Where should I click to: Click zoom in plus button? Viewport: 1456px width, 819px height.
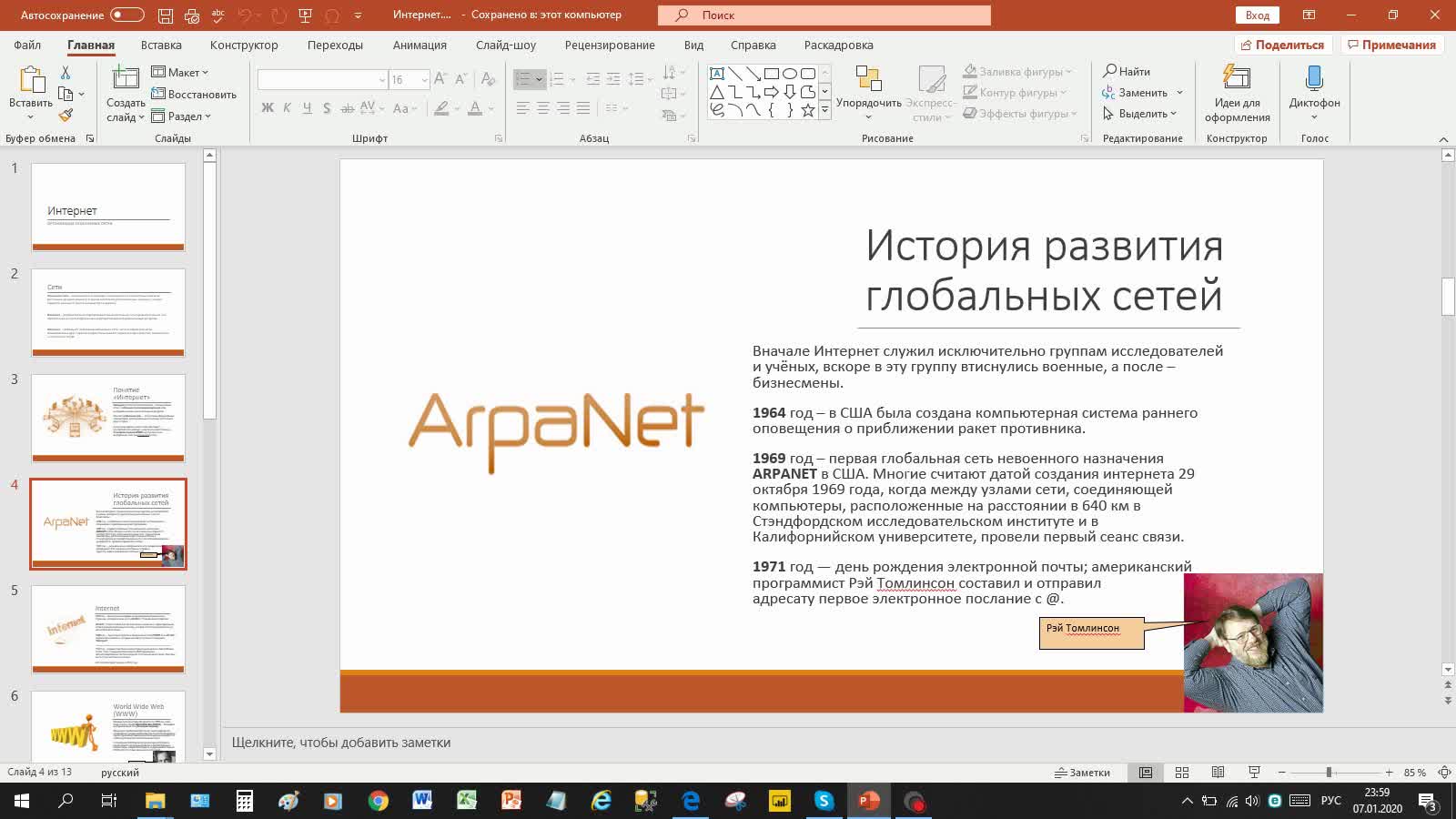[x=1389, y=773]
